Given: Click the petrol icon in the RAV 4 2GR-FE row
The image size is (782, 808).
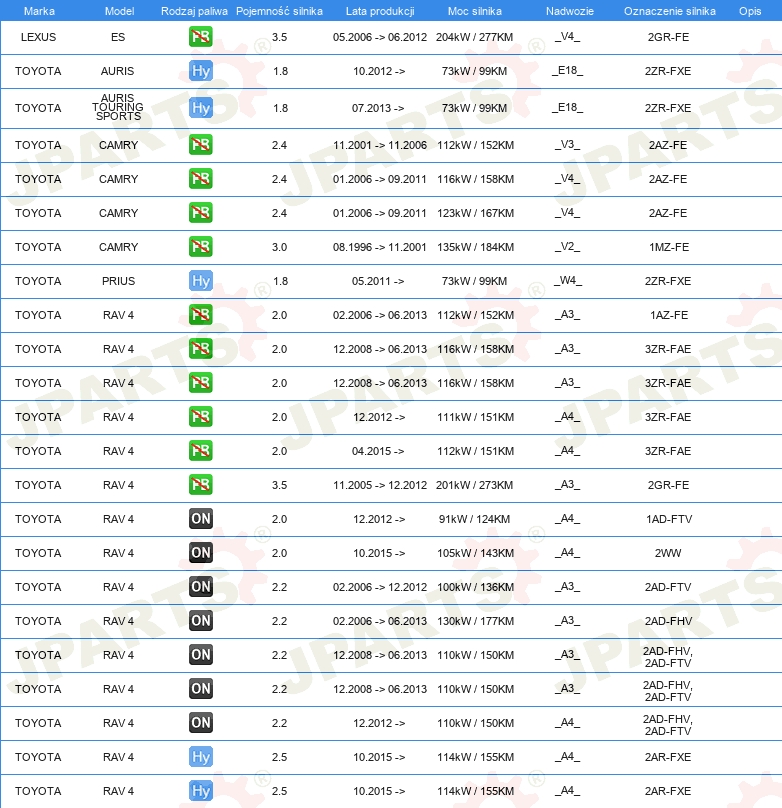Looking at the screenshot, I should coord(200,485).
